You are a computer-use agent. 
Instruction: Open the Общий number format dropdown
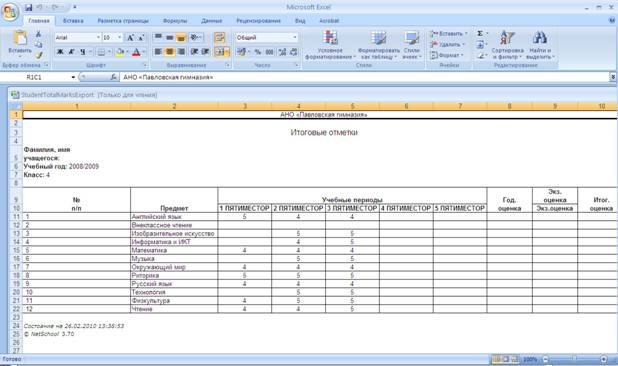click(295, 37)
